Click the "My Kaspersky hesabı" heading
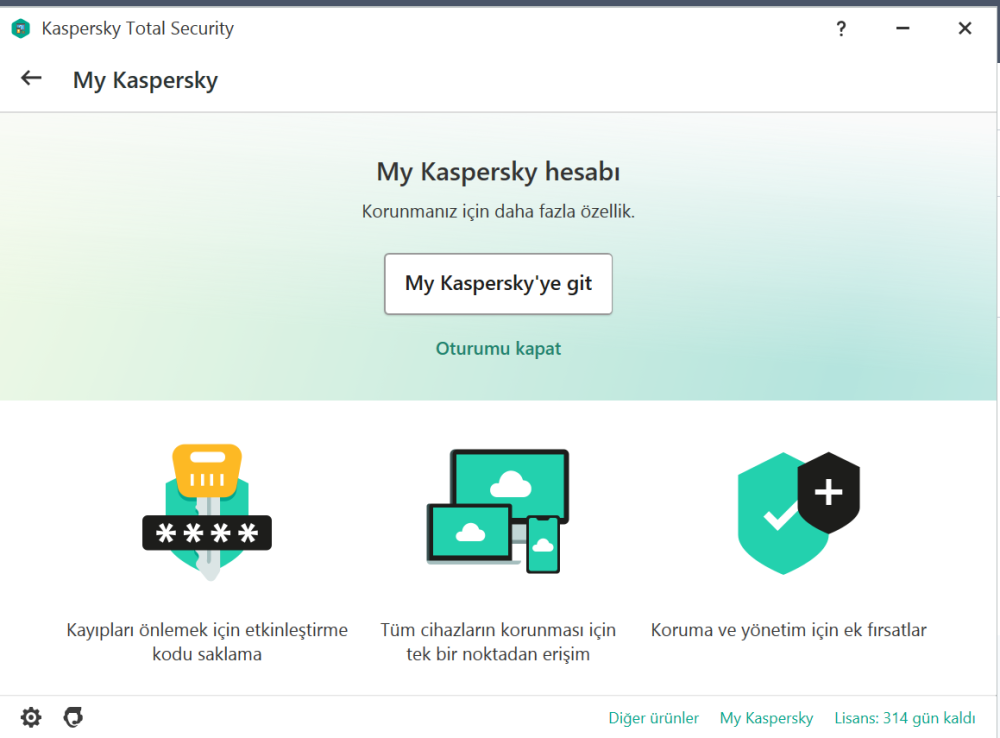Viewport: 1000px width, 738px height. [x=498, y=172]
